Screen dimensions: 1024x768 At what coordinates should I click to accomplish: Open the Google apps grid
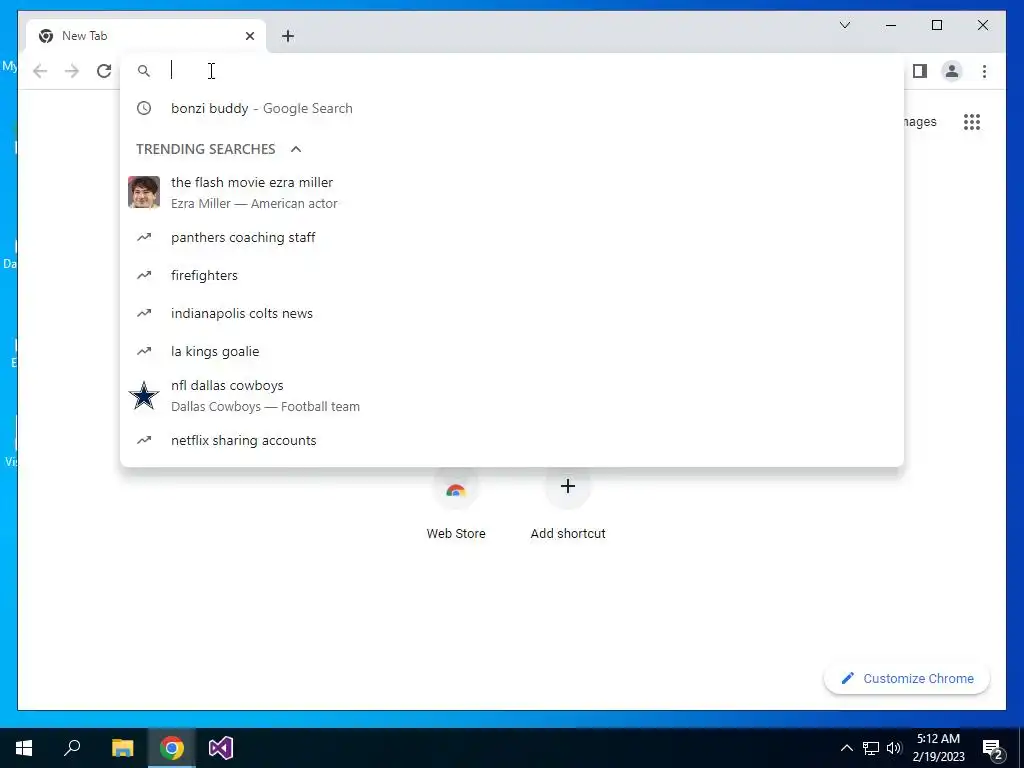coord(972,121)
